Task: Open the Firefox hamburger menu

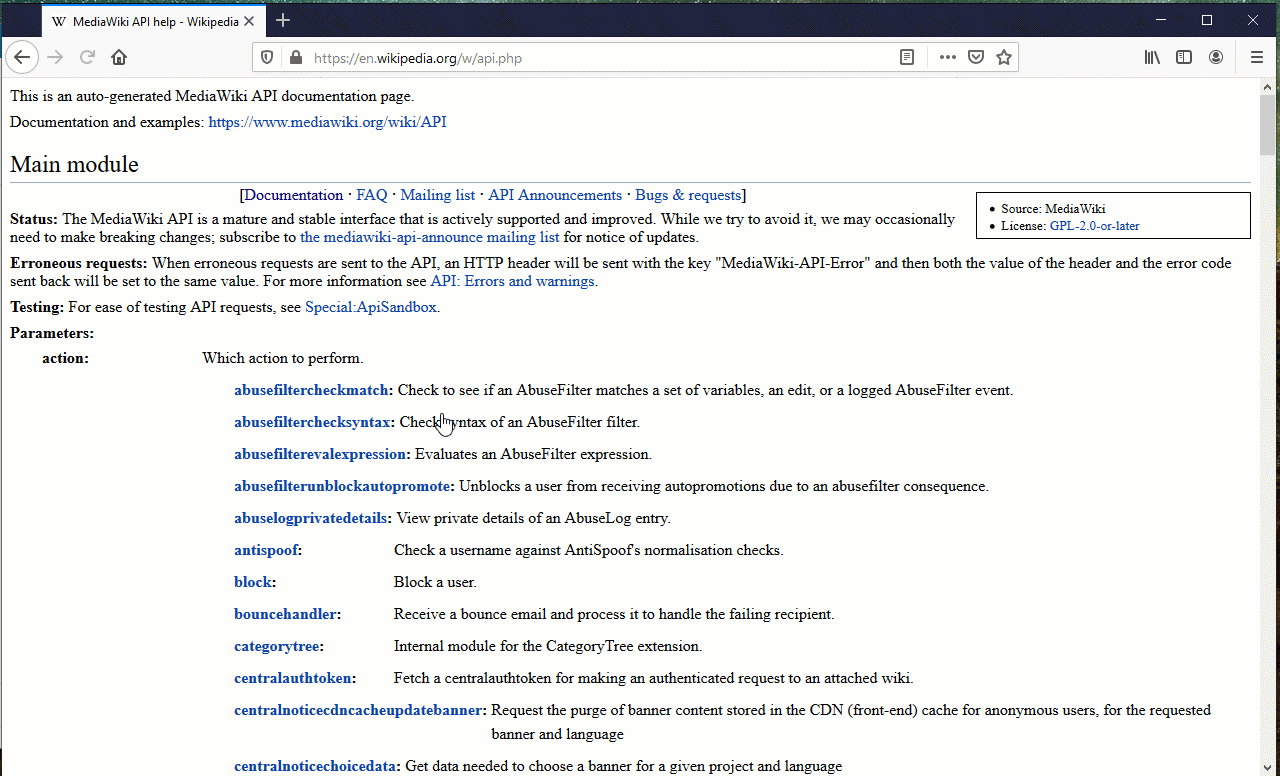Action: [1257, 58]
